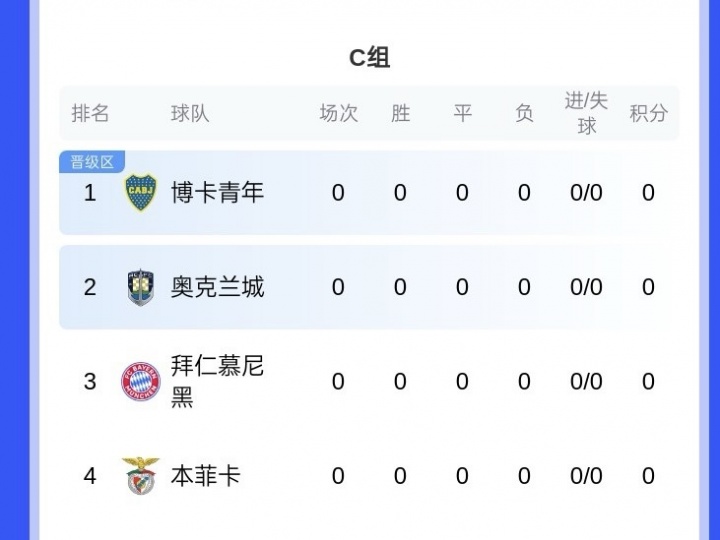Click the Boca Juniors team crest
Screen dimensions: 720x540
[140, 192]
